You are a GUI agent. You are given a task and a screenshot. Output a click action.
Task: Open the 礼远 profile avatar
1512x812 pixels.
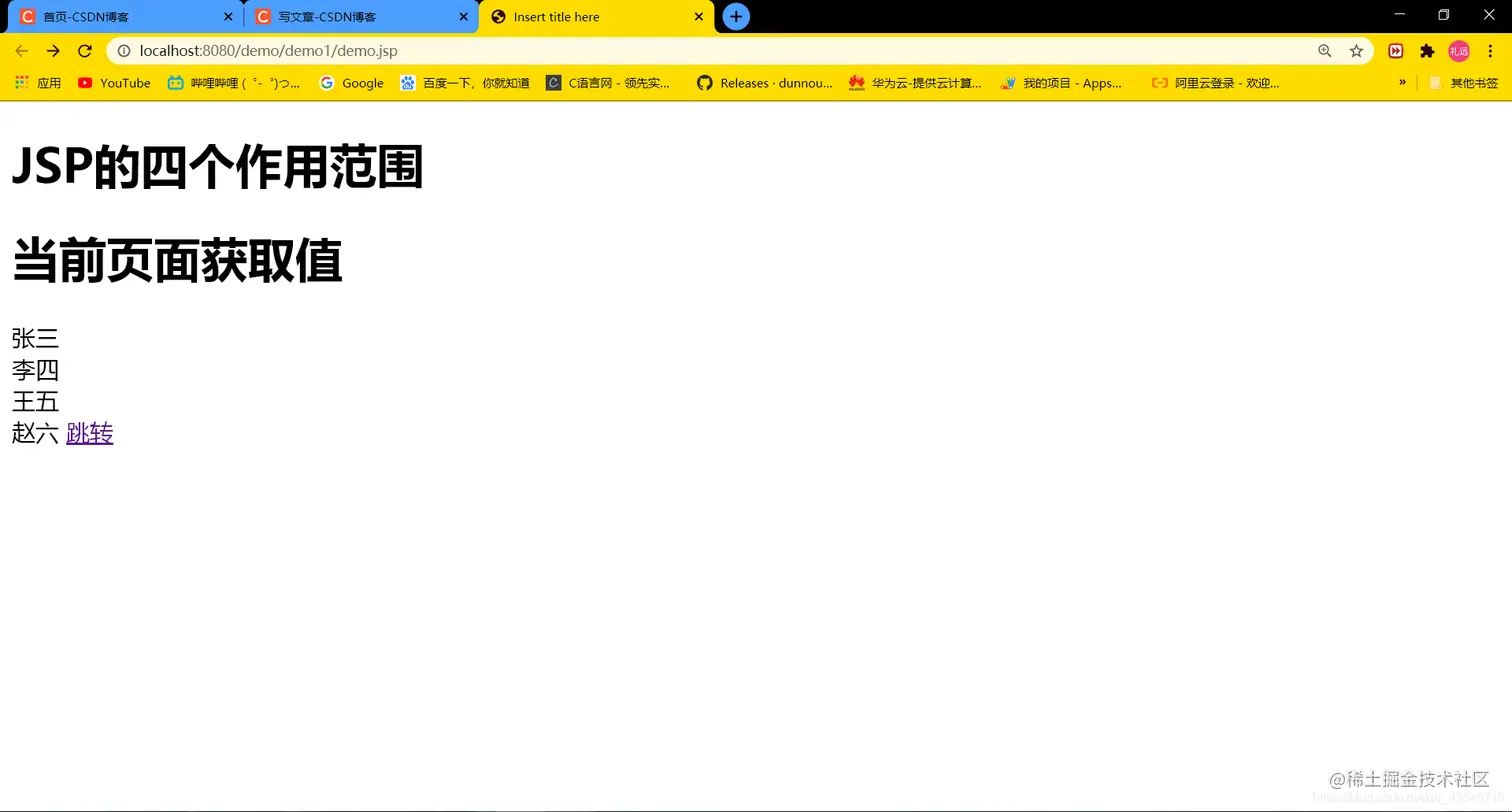(1459, 51)
